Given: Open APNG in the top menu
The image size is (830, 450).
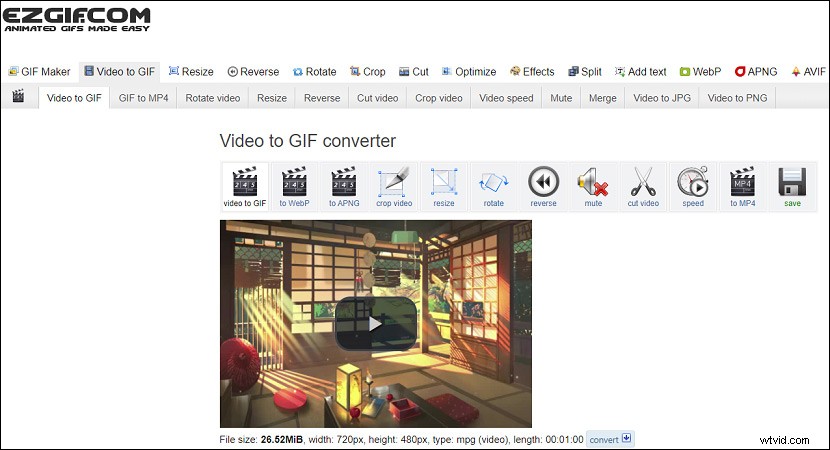Looking at the screenshot, I should (x=756, y=71).
